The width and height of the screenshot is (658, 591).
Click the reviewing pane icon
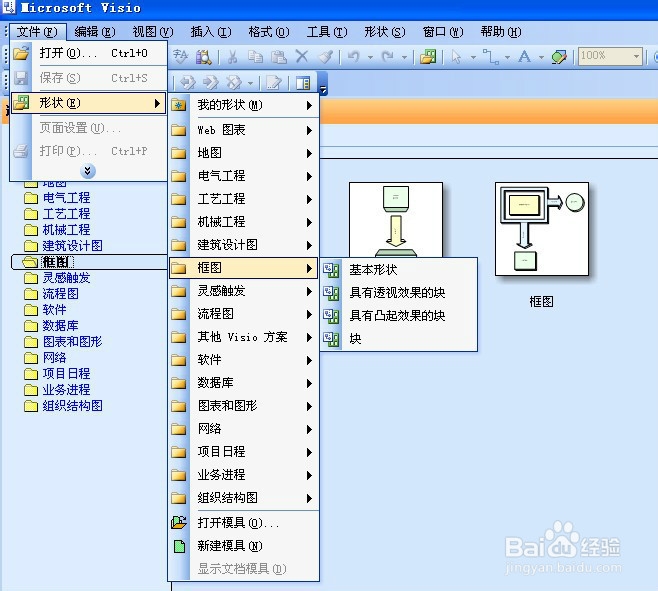click(x=303, y=82)
